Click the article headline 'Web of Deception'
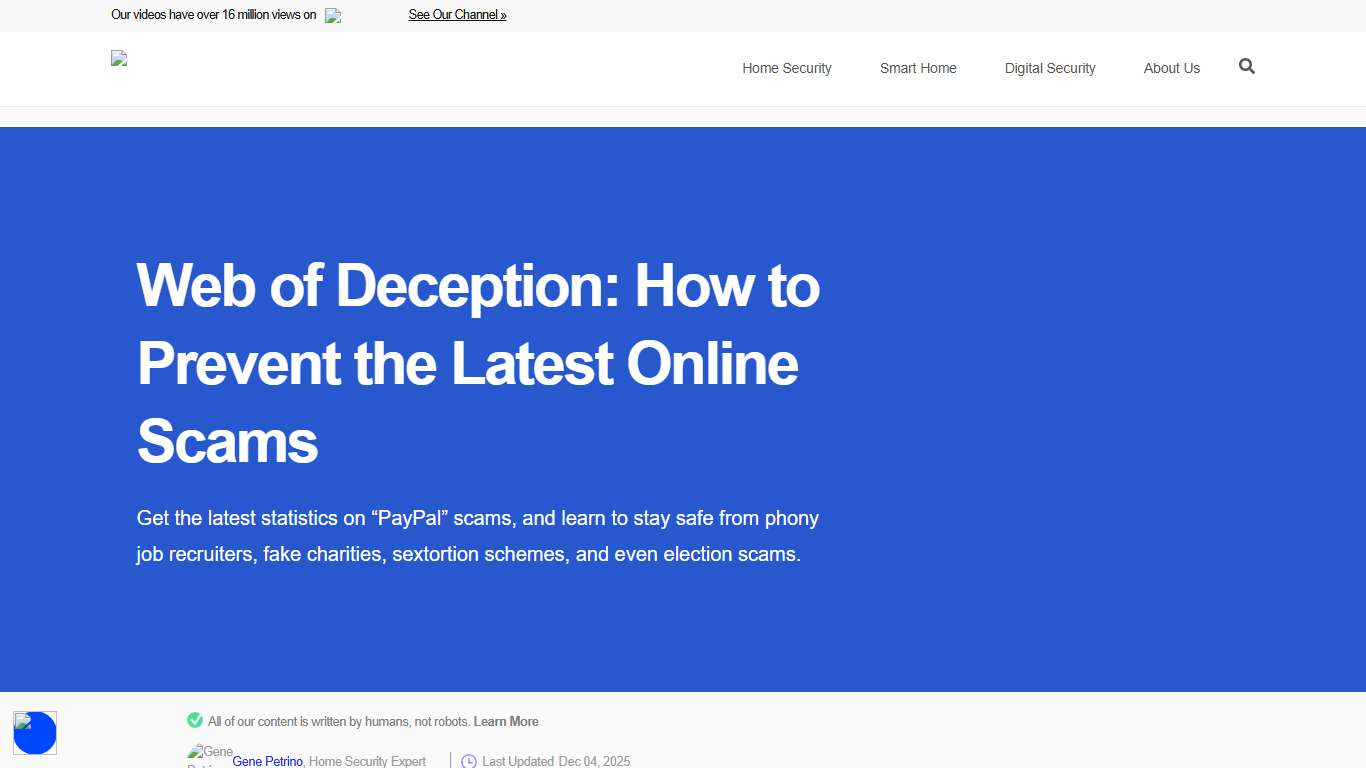Viewport: 1366px width, 768px height. pyautogui.click(x=478, y=364)
